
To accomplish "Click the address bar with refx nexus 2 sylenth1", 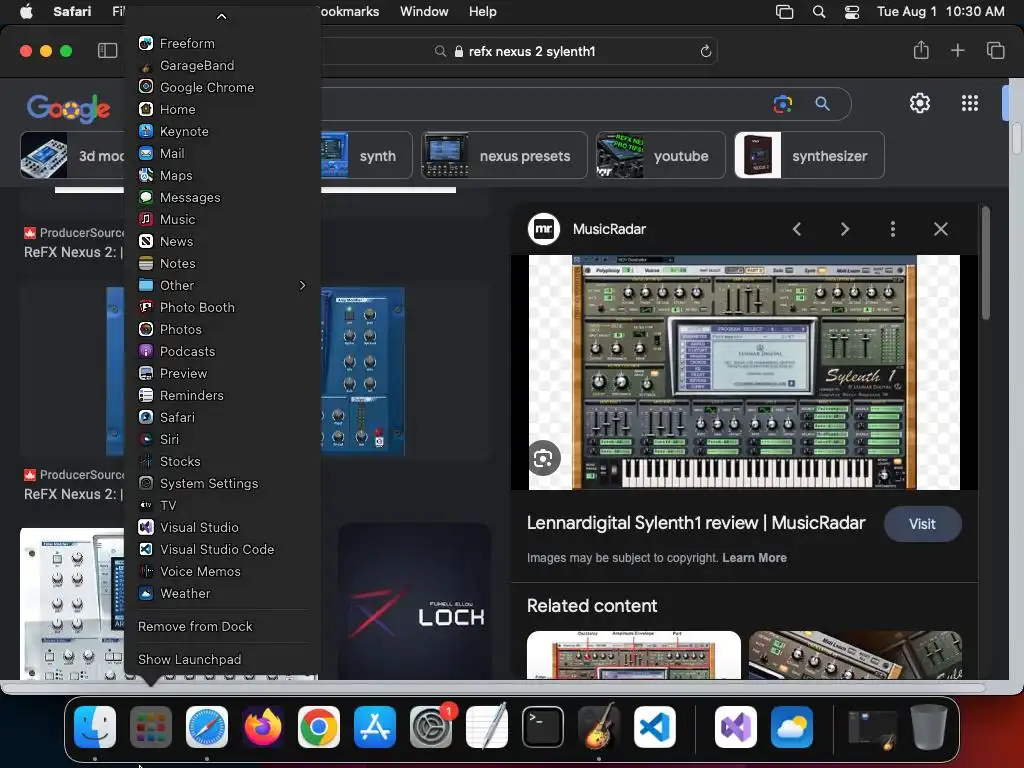I will click(532, 52).
